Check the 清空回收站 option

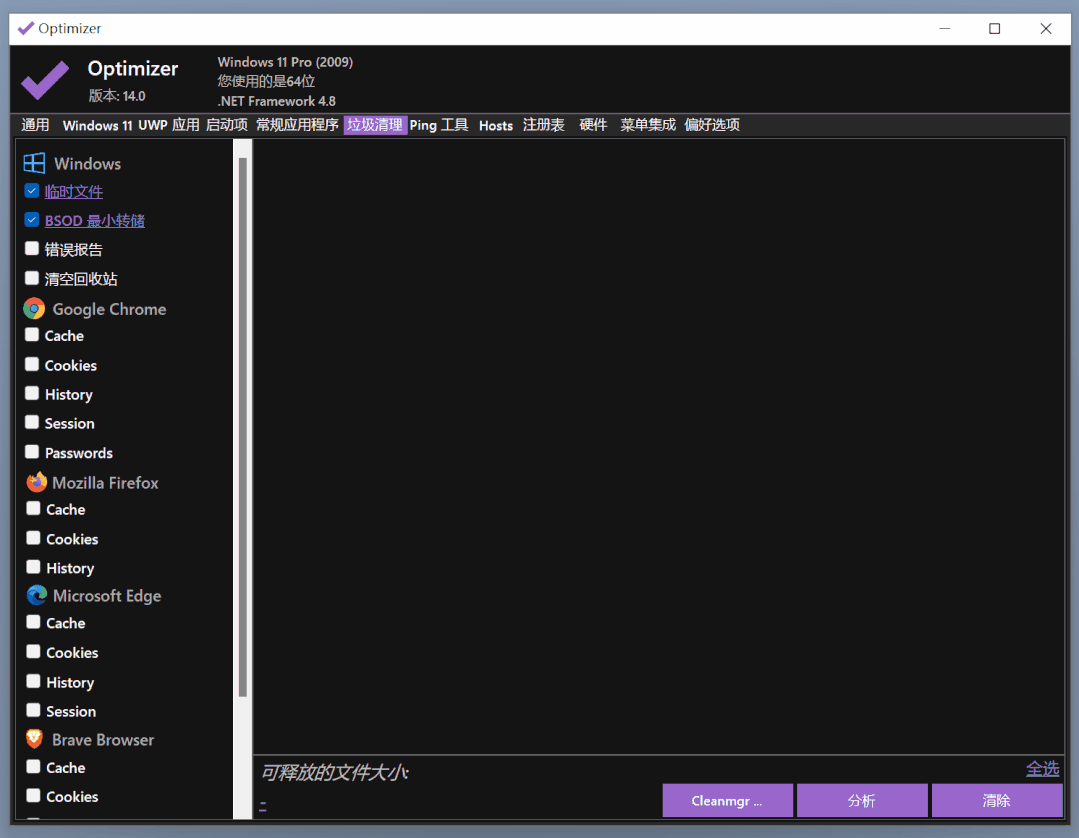(x=32, y=278)
